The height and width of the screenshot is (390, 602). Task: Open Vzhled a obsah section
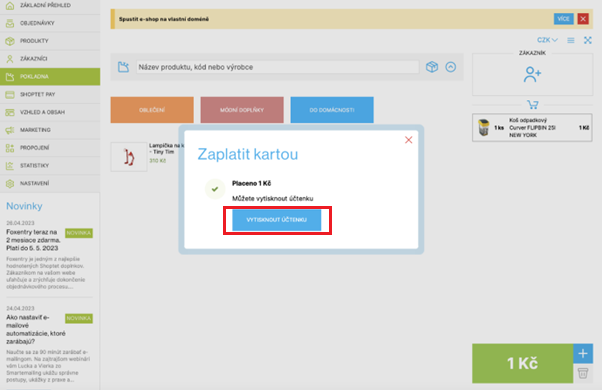point(50,112)
